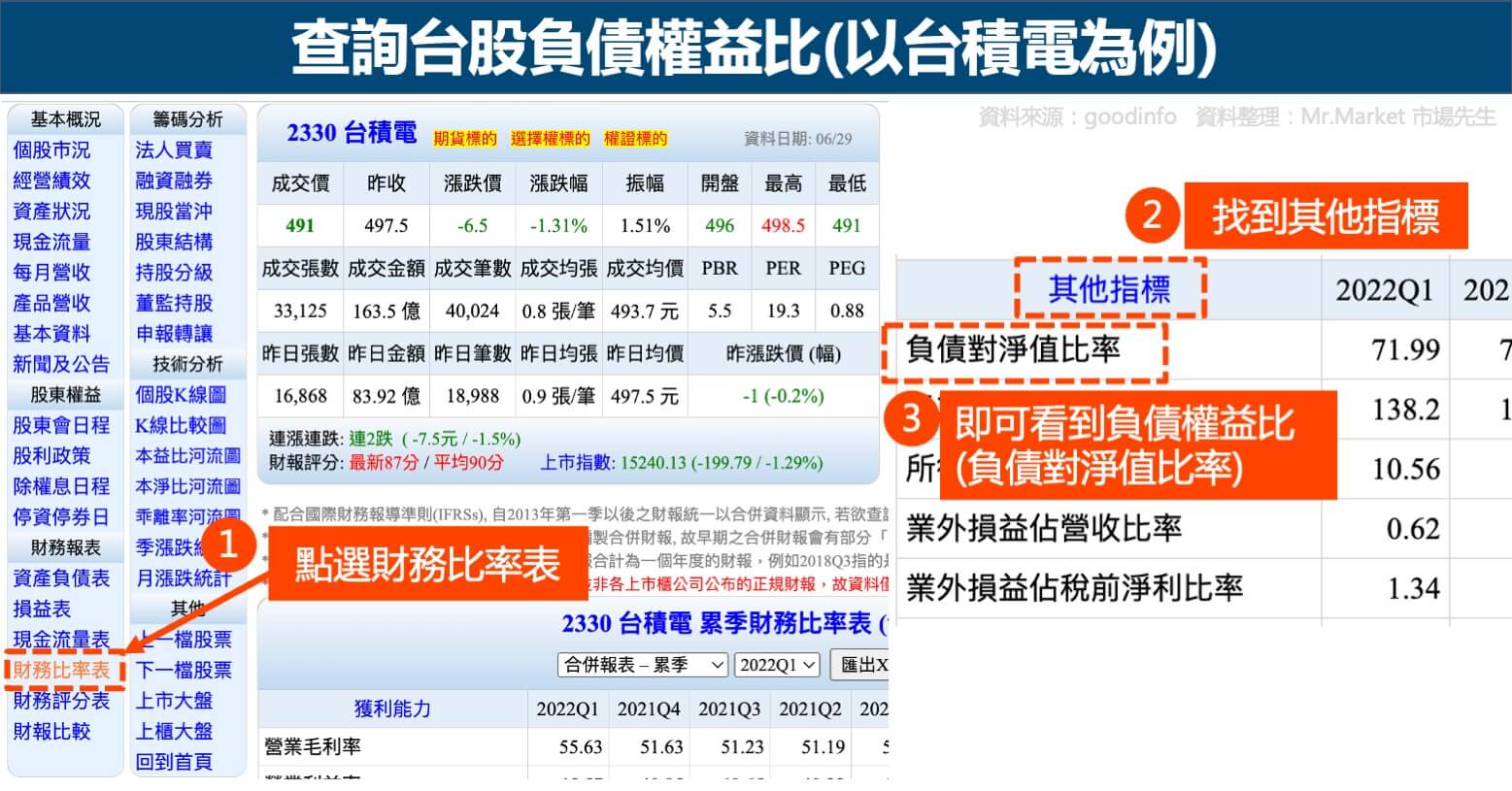Click 最高 value 498.5
This screenshot has height=791, width=1512.
pos(783,225)
